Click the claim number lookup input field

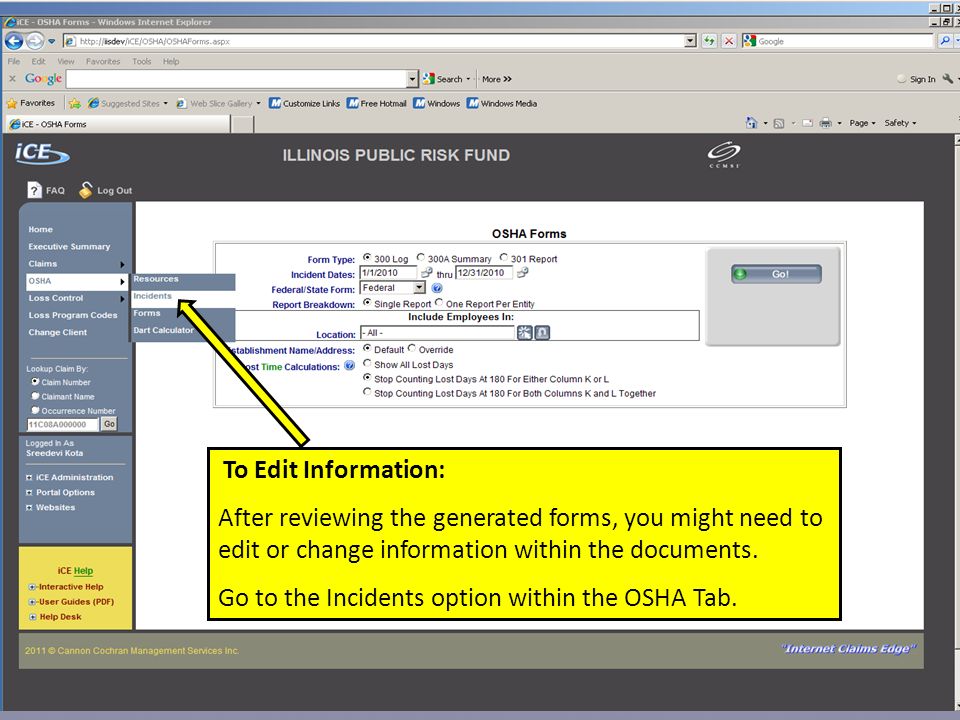point(62,424)
